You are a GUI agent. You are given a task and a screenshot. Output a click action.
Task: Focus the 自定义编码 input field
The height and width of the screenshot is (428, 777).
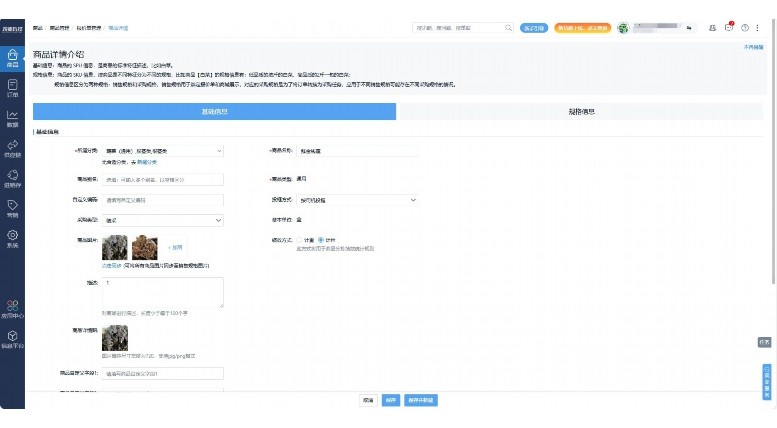163,200
